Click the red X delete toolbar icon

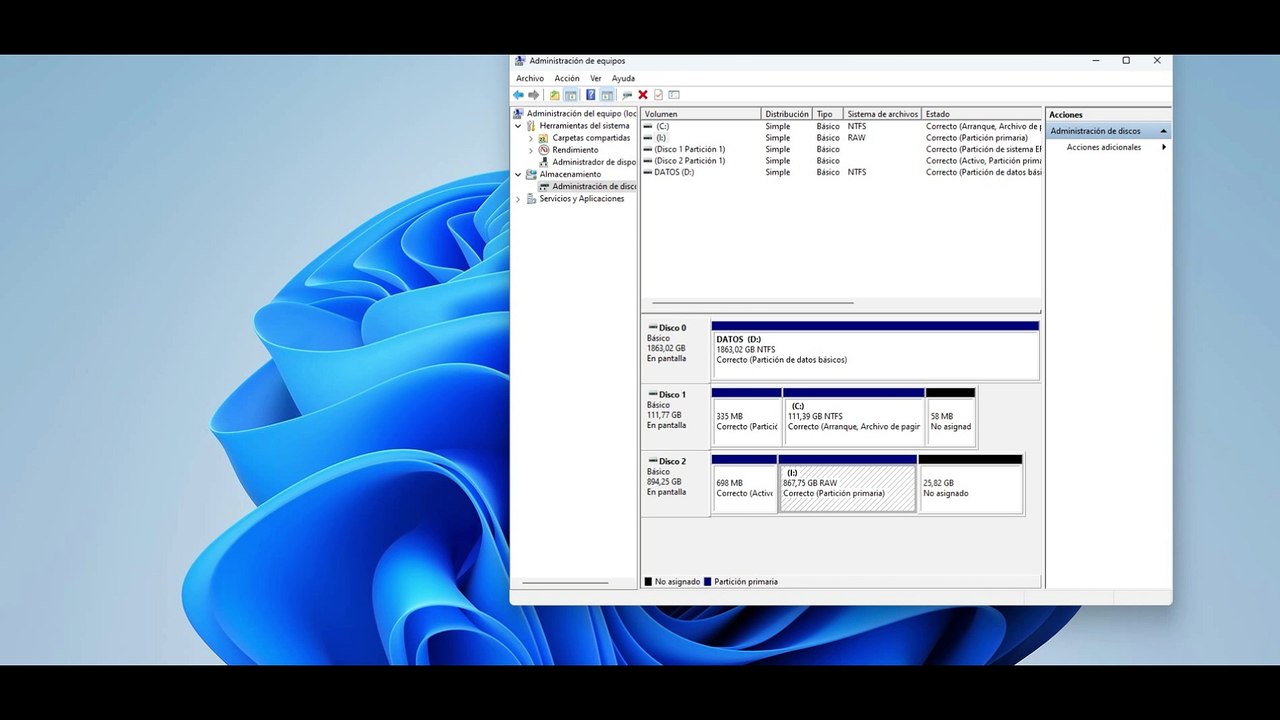coord(643,95)
